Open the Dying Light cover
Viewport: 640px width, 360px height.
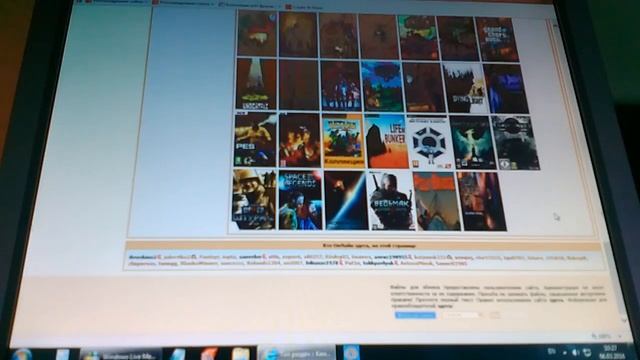click(x=465, y=88)
